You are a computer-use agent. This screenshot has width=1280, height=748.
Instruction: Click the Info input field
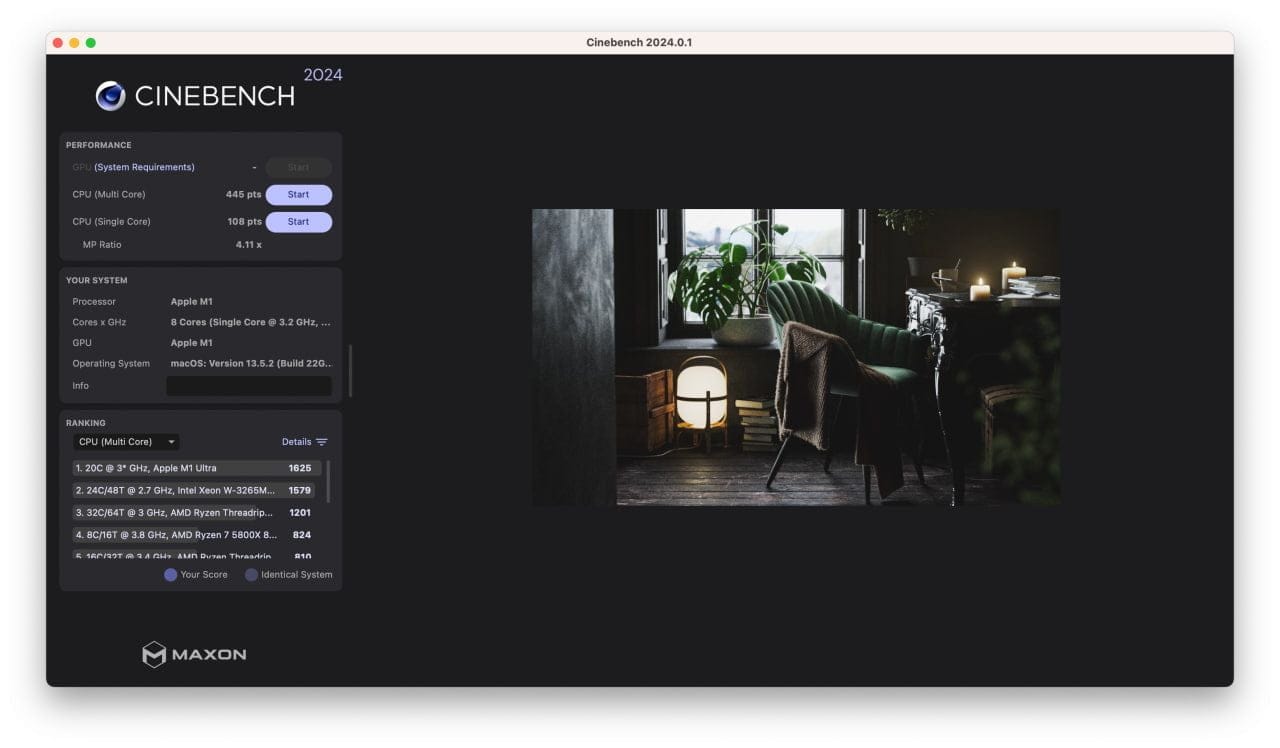[249, 386]
